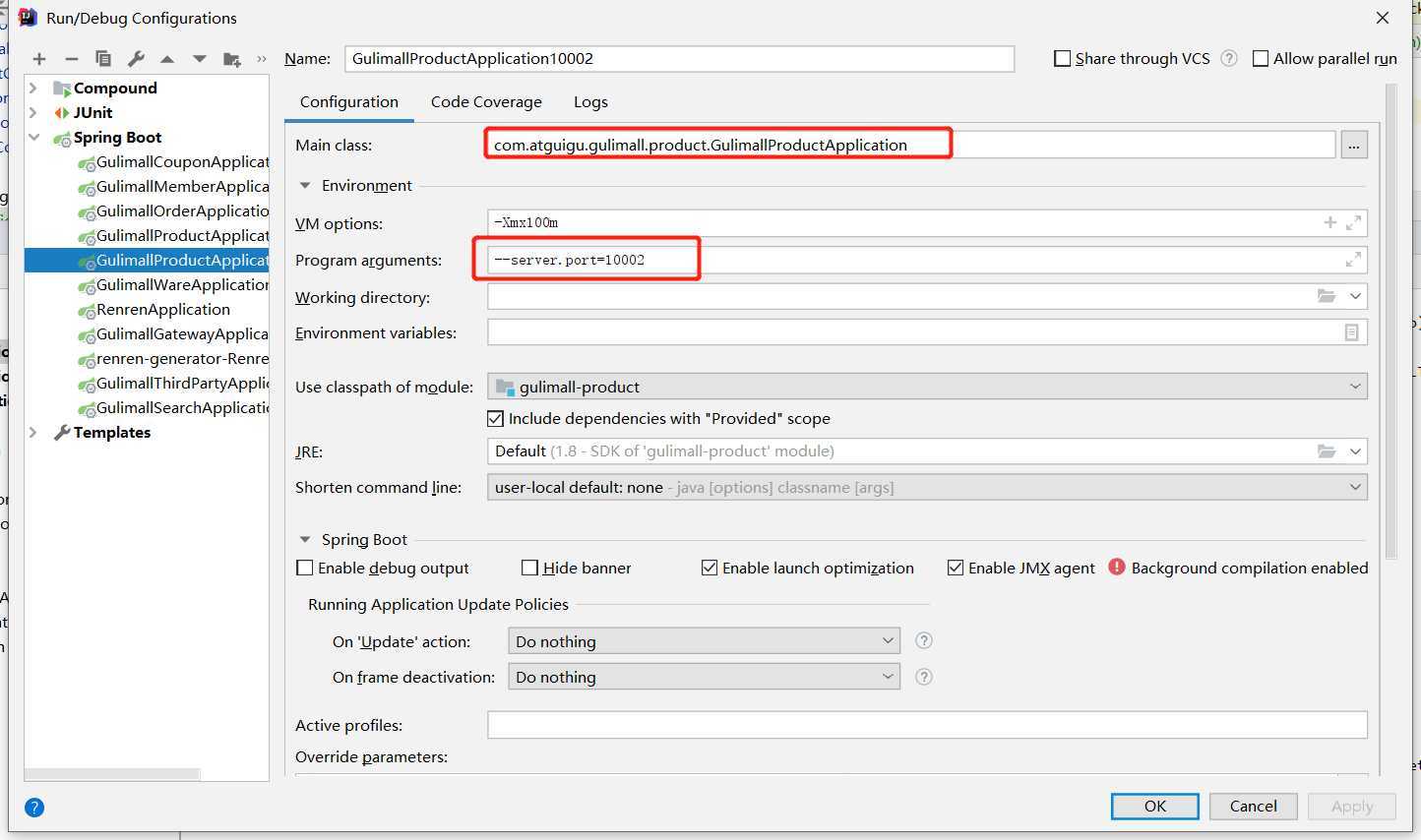Image resolution: width=1421 pixels, height=840 pixels.
Task: Click the Name input field
Action: coord(679,59)
